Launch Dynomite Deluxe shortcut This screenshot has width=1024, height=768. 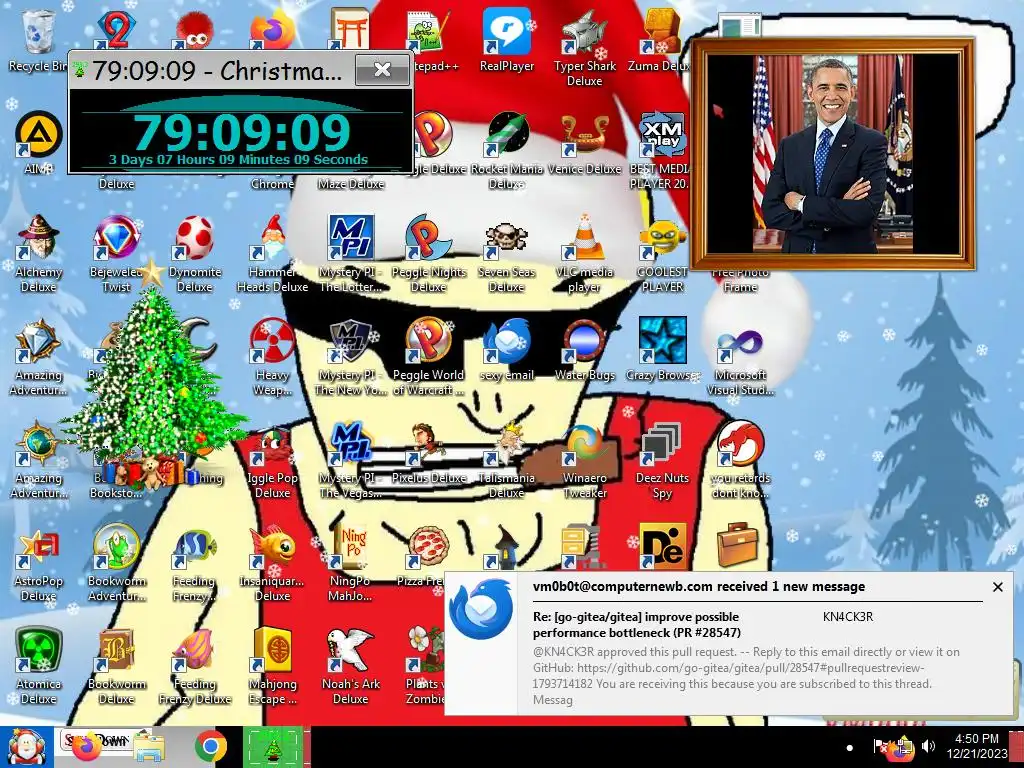(195, 253)
